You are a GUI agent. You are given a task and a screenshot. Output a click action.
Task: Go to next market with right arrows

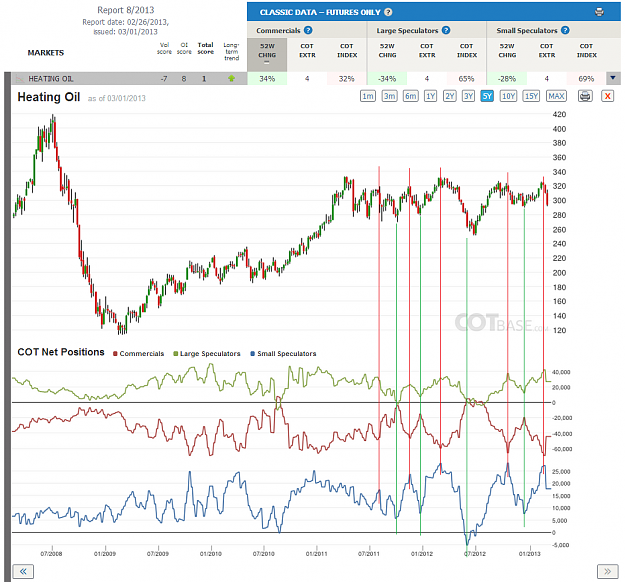[x=607, y=572]
